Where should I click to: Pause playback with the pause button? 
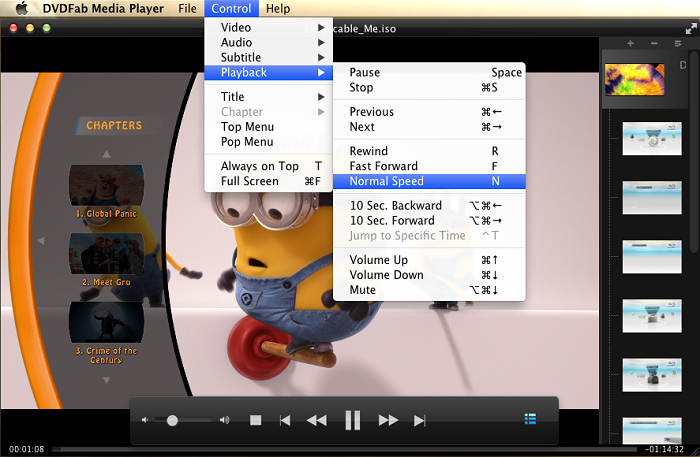point(353,420)
